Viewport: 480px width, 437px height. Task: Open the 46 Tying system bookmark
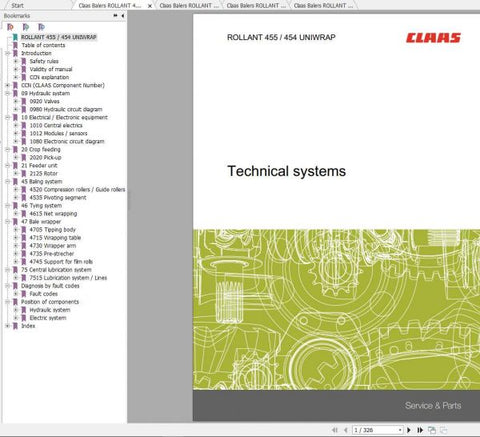coord(41,205)
